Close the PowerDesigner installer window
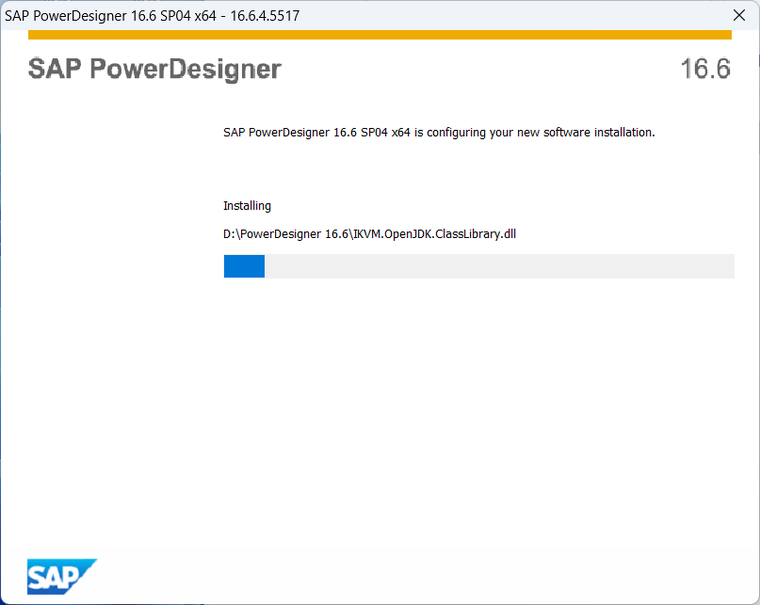This screenshot has height=605, width=760. click(739, 16)
